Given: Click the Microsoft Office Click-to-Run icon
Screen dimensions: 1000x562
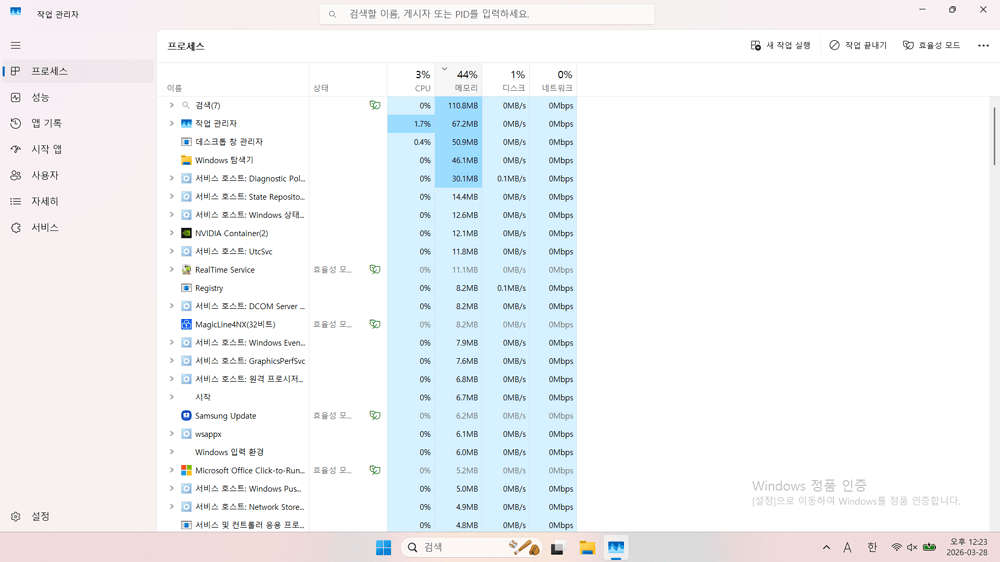Looking at the screenshot, I should coord(186,470).
